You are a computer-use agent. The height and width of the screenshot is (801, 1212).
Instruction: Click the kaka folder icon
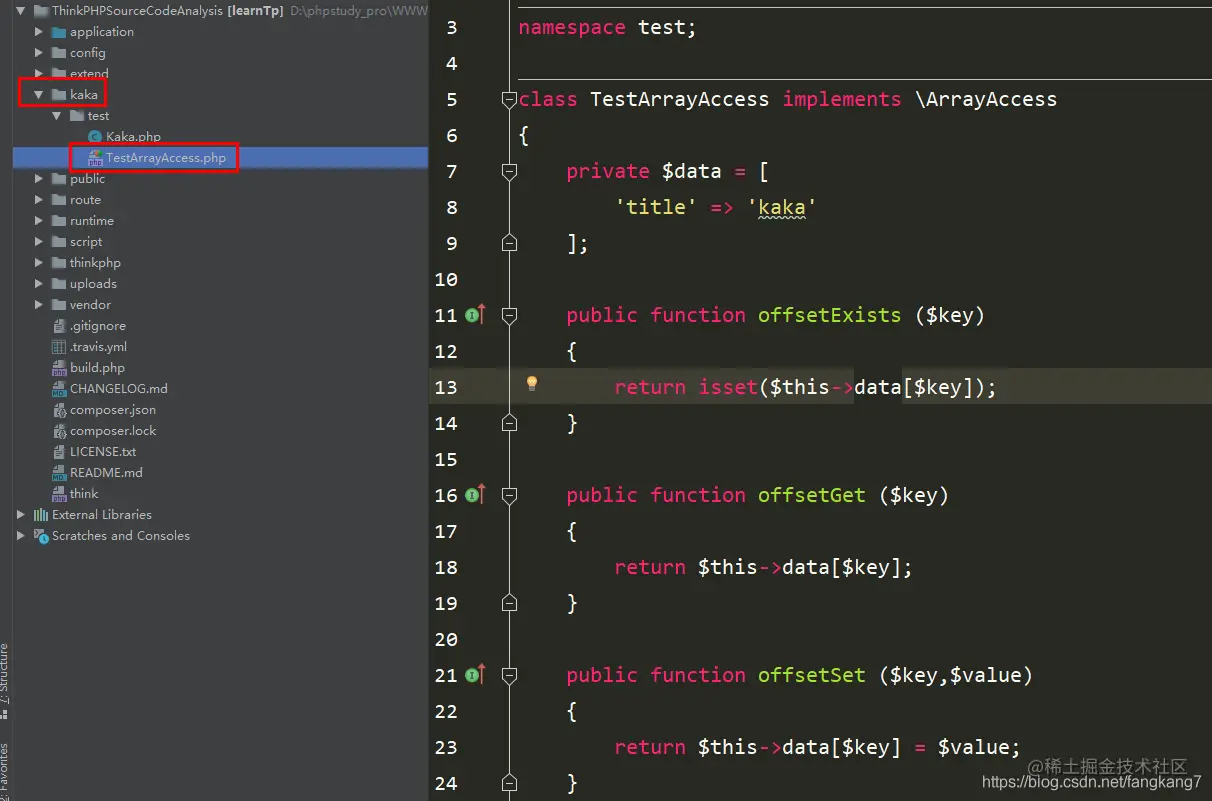pyautogui.click(x=58, y=95)
